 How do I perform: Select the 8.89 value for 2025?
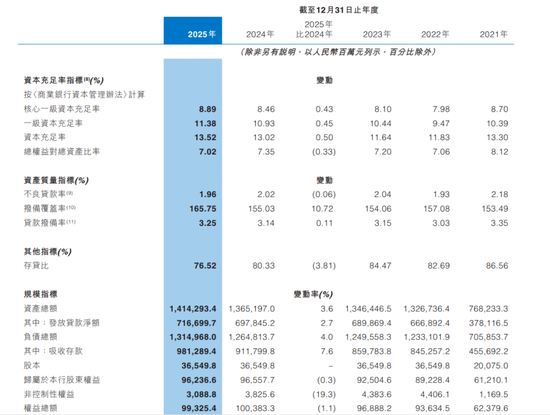[208, 109]
